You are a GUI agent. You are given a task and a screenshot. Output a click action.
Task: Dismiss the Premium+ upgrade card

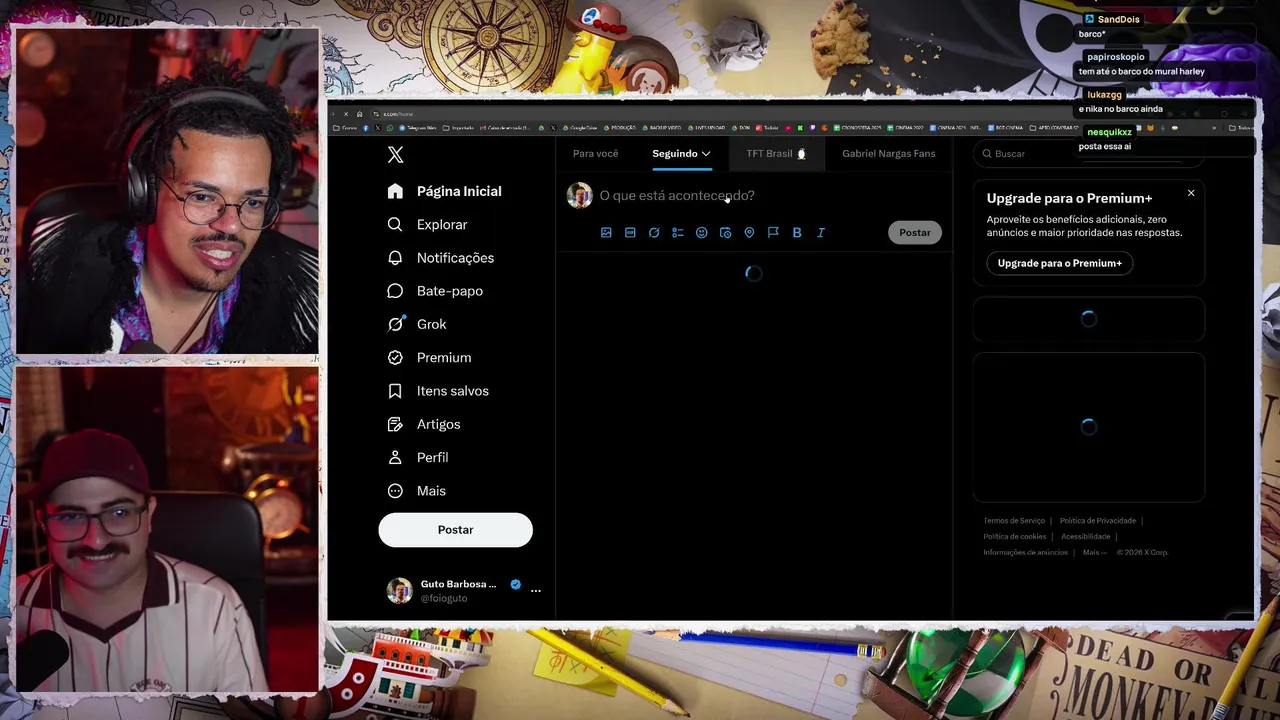click(1191, 193)
